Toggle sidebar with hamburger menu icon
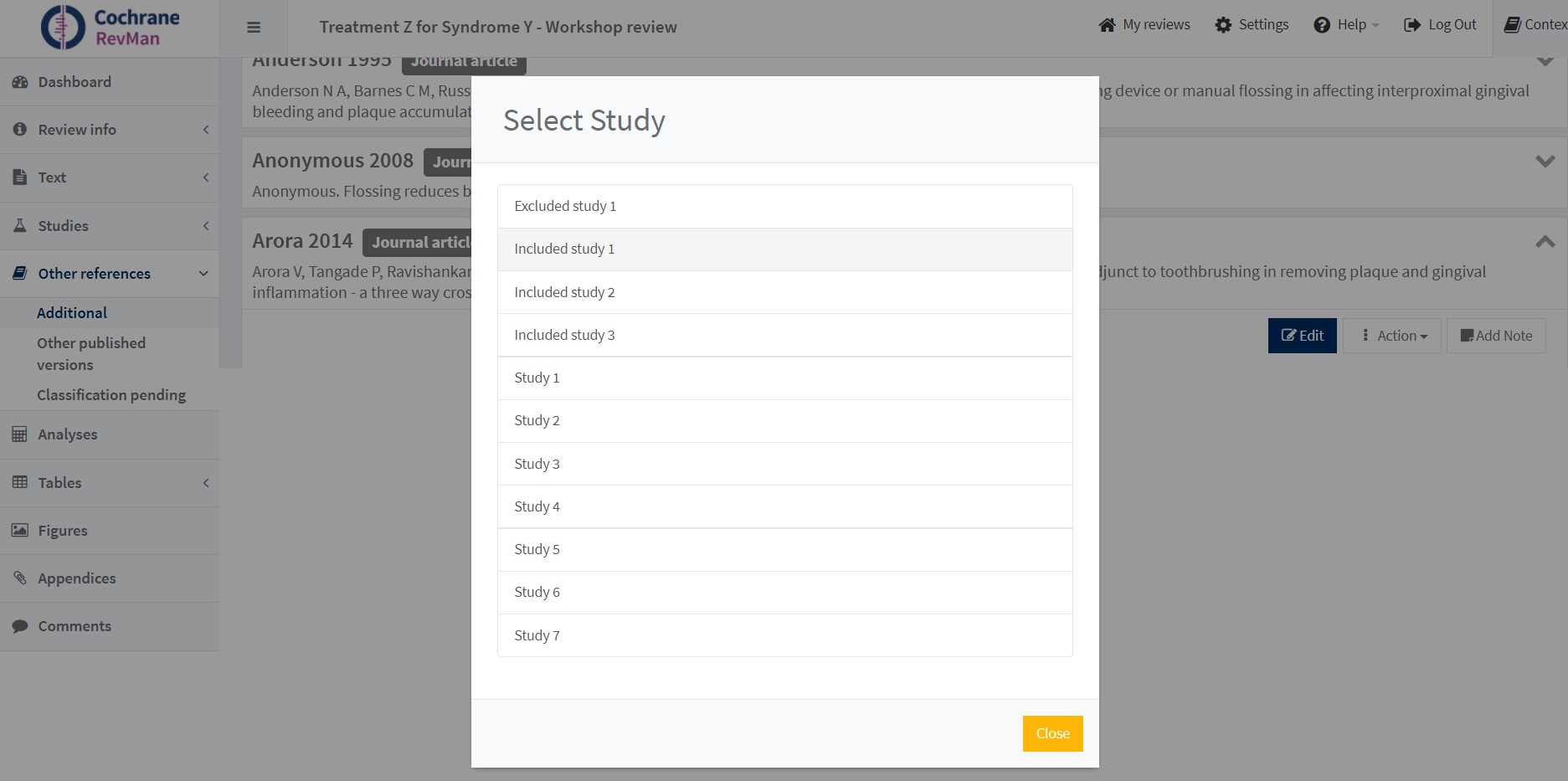The image size is (1568, 781). click(254, 28)
